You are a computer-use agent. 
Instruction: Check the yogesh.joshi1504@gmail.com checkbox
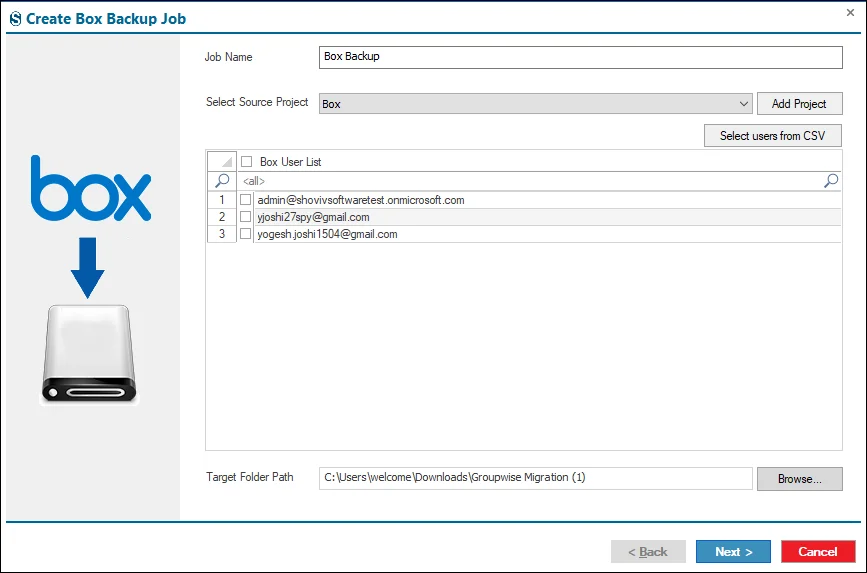point(246,234)
